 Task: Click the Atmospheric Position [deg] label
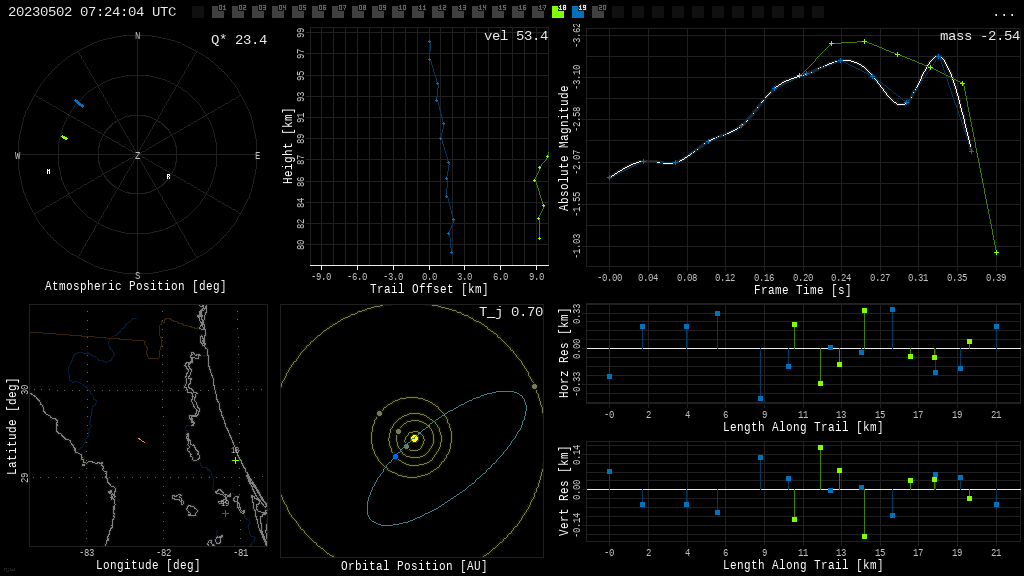point(135,286)
